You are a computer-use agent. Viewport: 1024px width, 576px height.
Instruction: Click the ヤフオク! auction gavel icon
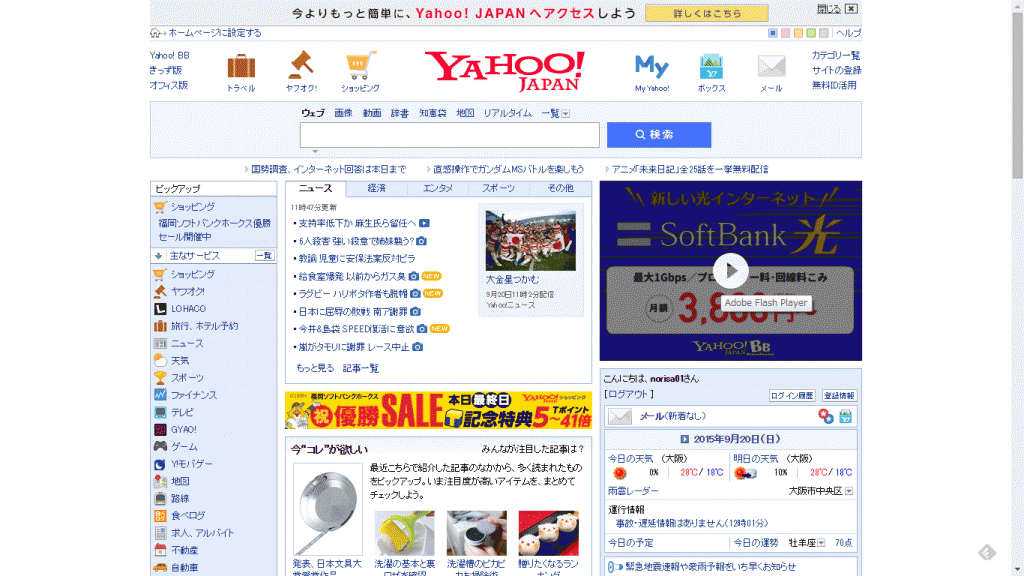[300, 66]
